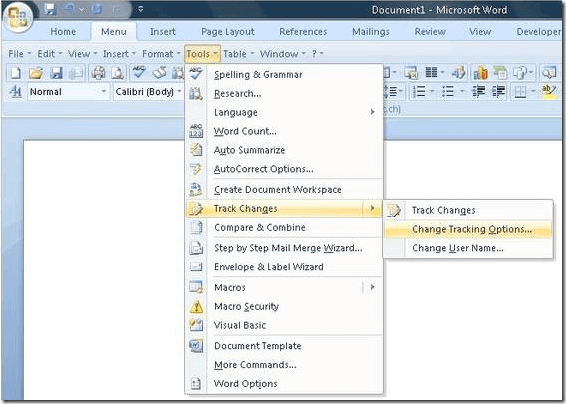Switch to the Mailings tab
Image resolution: width=566 pixels, height=404 pixels.
(x=371, y=32)
